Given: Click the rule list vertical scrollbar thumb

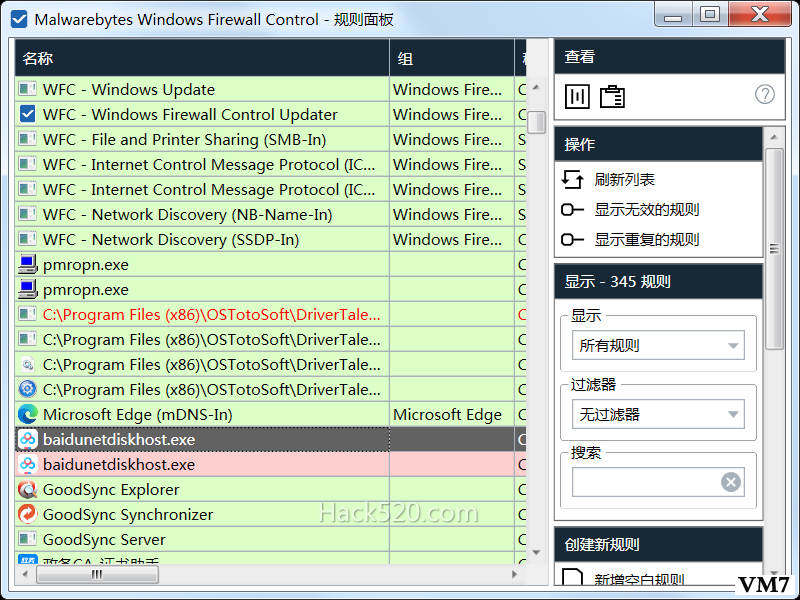Looking at the screenshot, I should click(536, 122).
